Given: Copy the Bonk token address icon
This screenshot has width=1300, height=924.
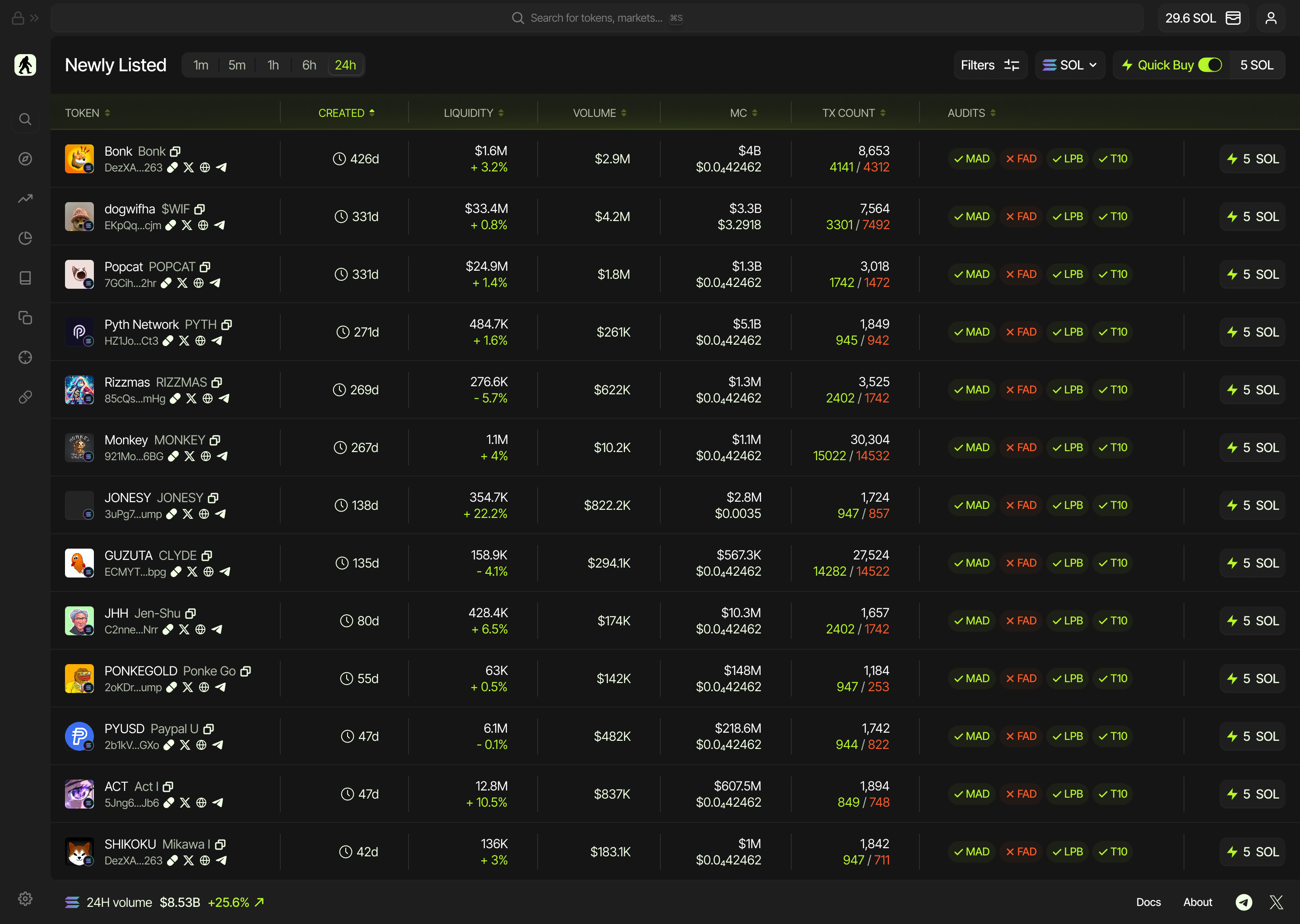Looking at the screenshot, I should coord(175,151).
